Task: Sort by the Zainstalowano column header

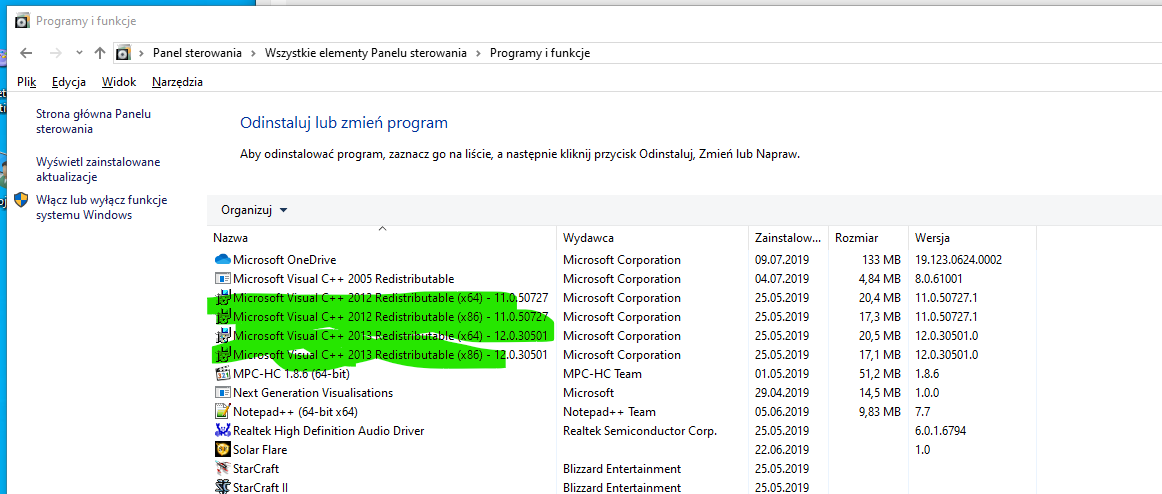Action: (788, 238)
